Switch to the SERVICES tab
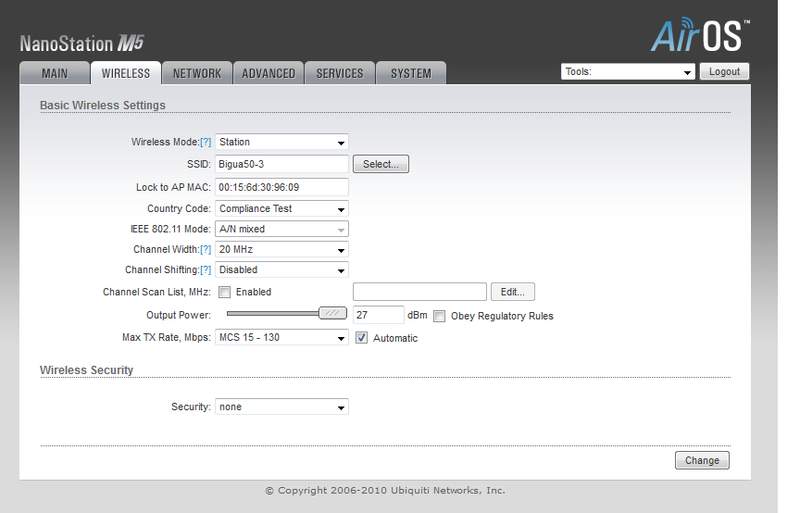This screenshot has height=513, width=800. 340,73
